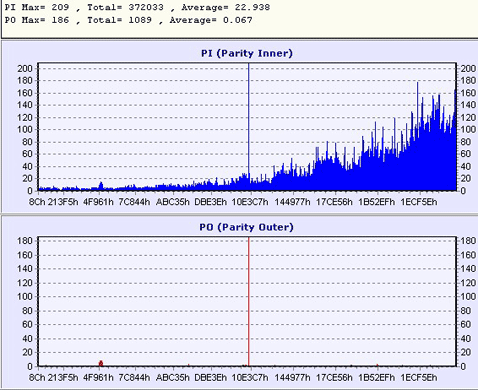Click the 7C844h label under the PI chart
The image size is (478, 390).
[134, 202]
